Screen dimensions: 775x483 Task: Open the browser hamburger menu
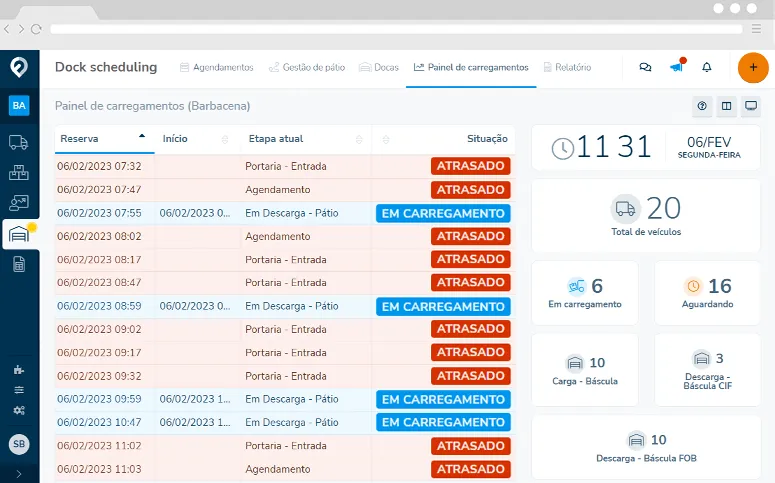(756, 29)
